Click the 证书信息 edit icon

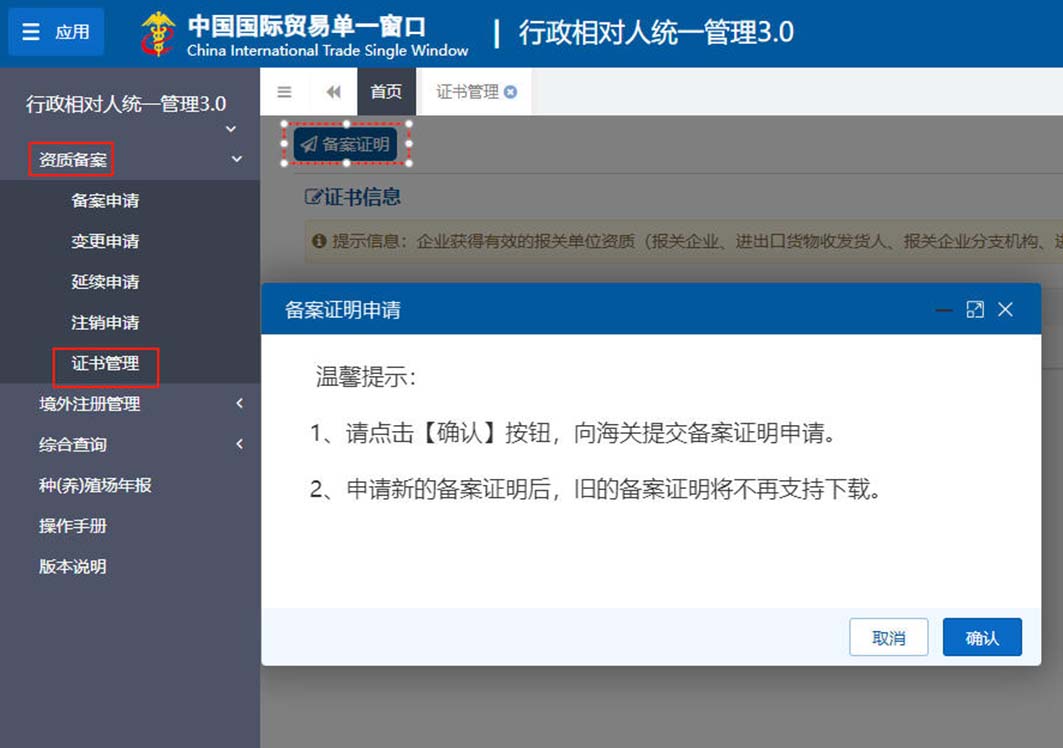(313, 197)
